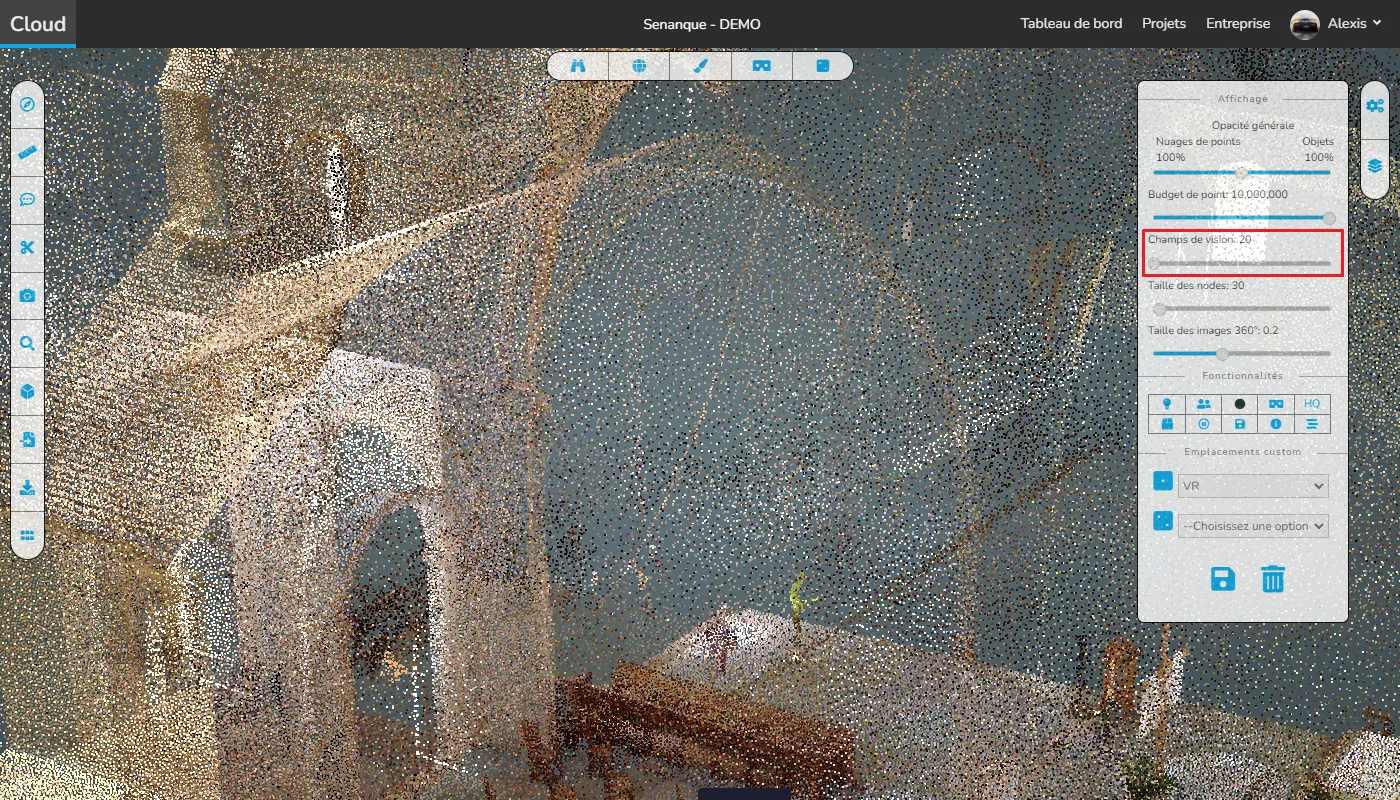Select the scissors clipping tool
The height and width of the screenshot is (800, 1400).
click(27, 247)
